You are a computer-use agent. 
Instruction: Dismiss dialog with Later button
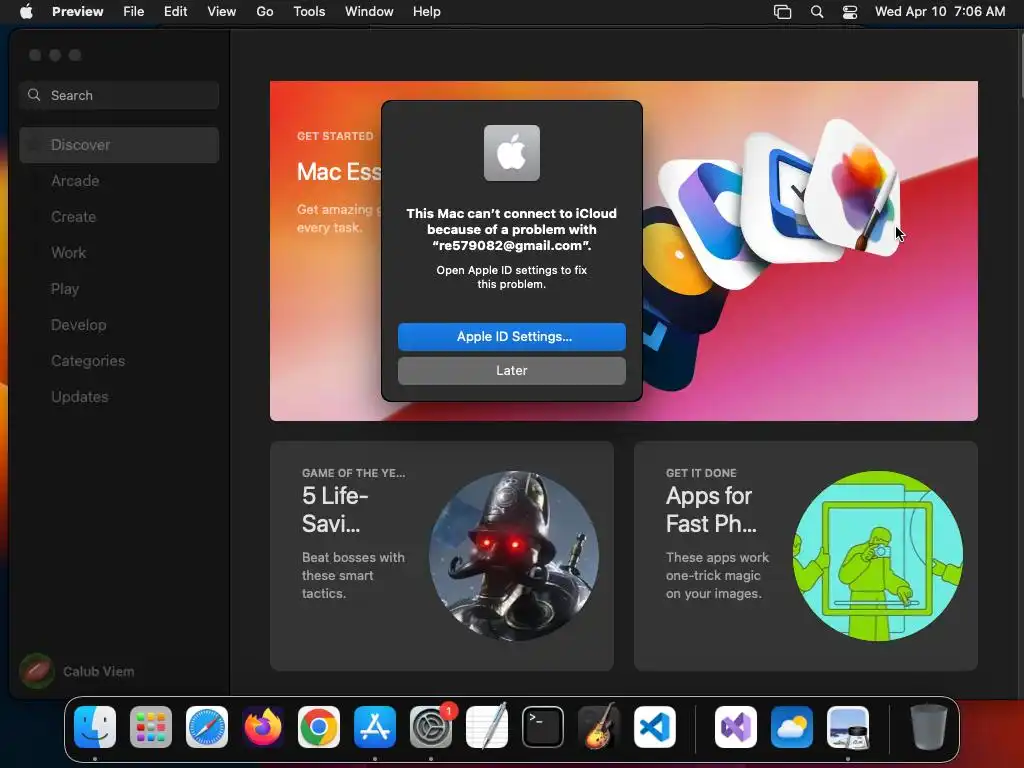click(511, 370)
